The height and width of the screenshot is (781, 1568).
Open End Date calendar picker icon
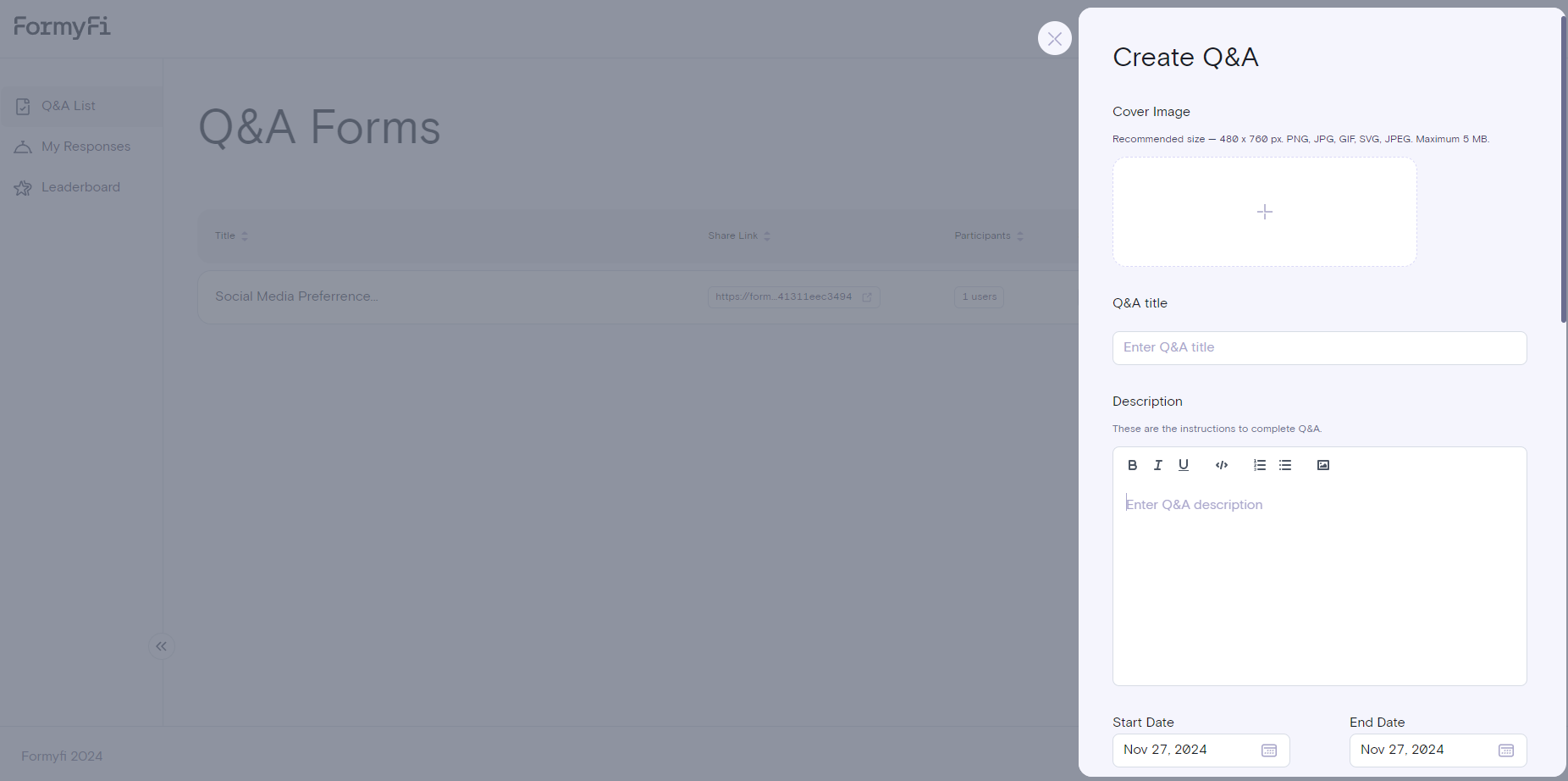1506,751
